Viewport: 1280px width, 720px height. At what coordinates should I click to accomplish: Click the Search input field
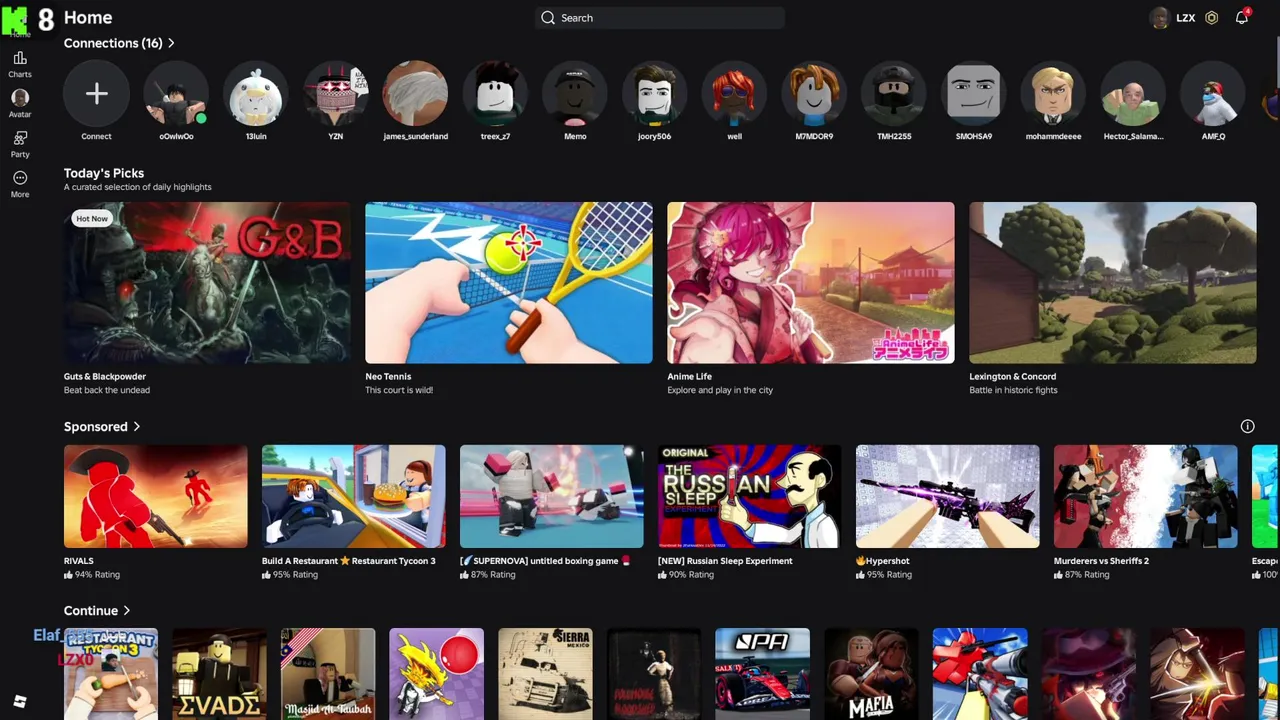click(x=660, y=18)
